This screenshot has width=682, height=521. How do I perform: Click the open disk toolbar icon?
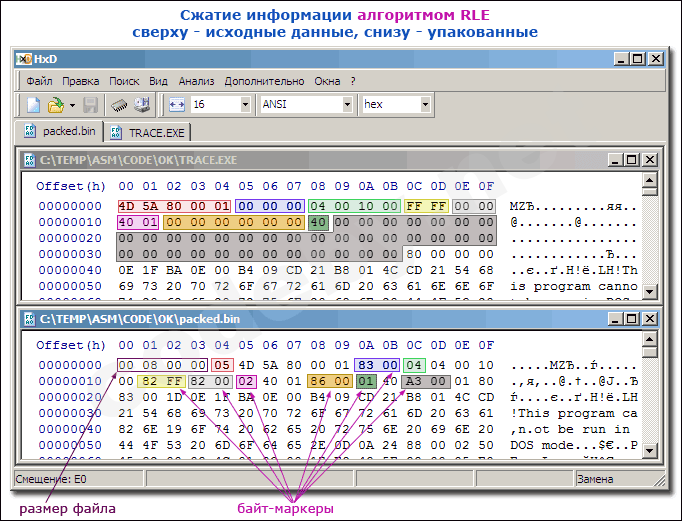(x=142, y=105)
